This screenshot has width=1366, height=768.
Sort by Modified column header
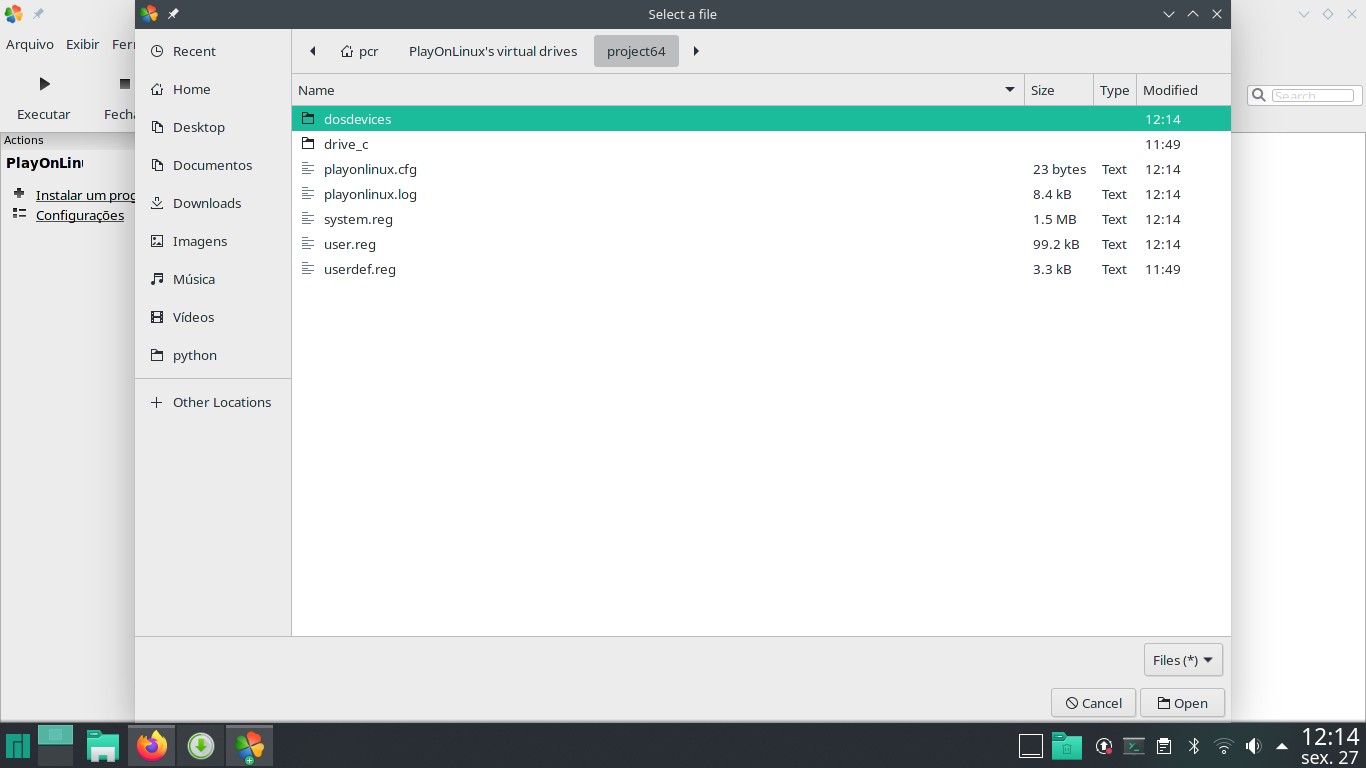(1183, 90)
